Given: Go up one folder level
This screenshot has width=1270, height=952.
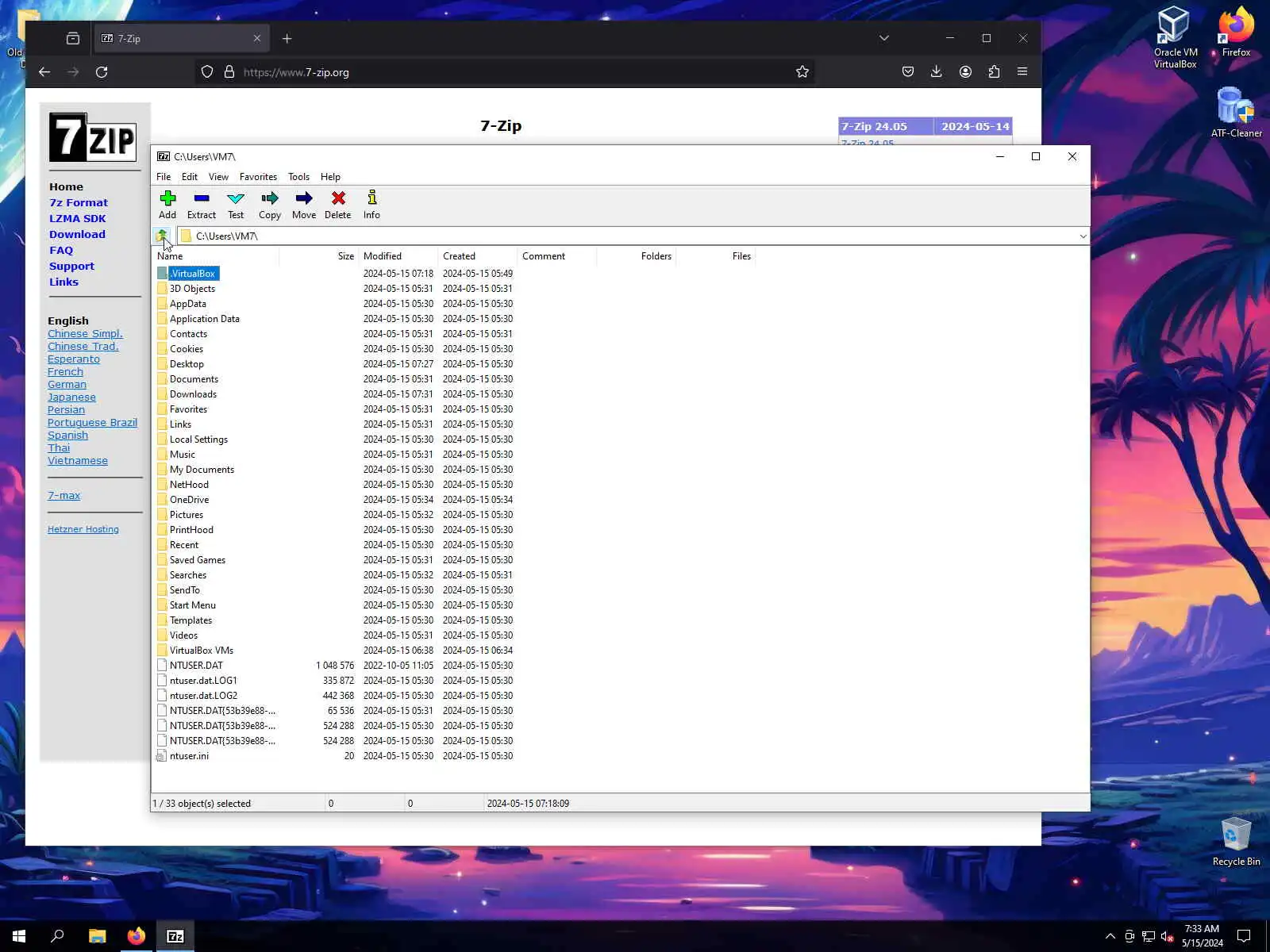Looking at the screenshot, I should (162, 236).
